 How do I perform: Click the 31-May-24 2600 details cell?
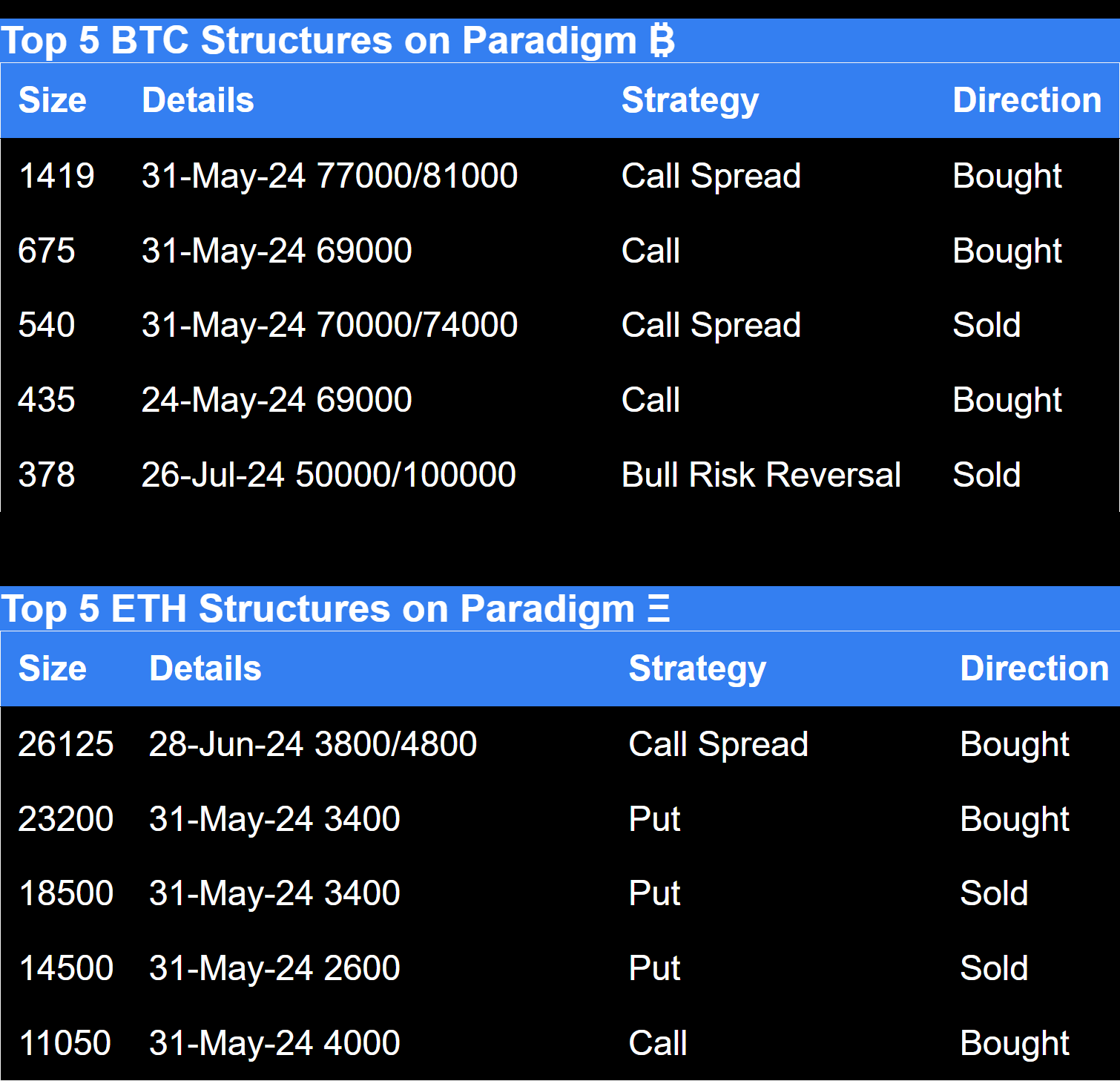274,968
